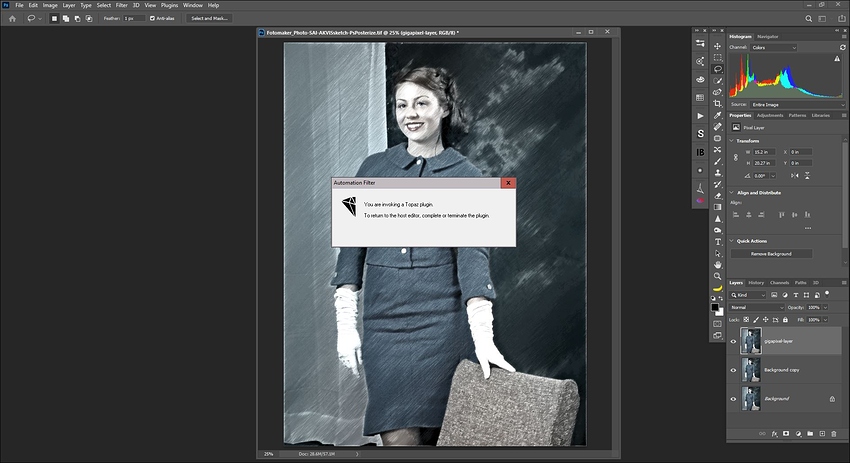This screenshot has height=463, width=850.
Task: Open the Plugins menu
Action: [169, 5]
